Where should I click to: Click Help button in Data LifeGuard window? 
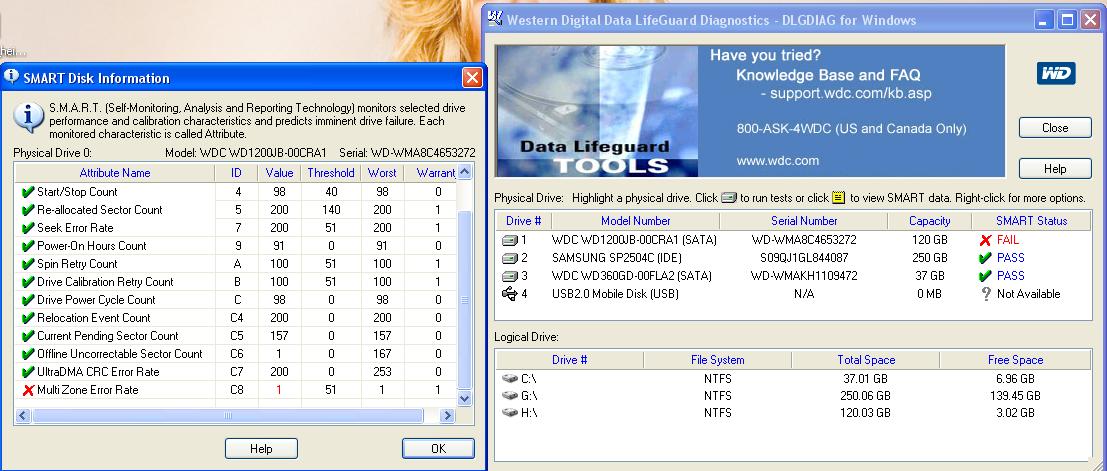1055,169
